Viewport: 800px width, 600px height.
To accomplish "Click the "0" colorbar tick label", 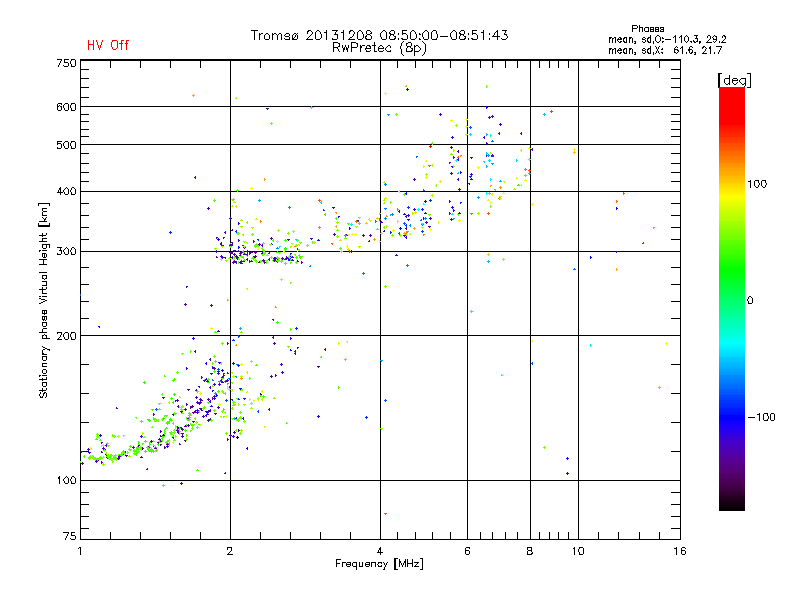I will click(749, 300).
